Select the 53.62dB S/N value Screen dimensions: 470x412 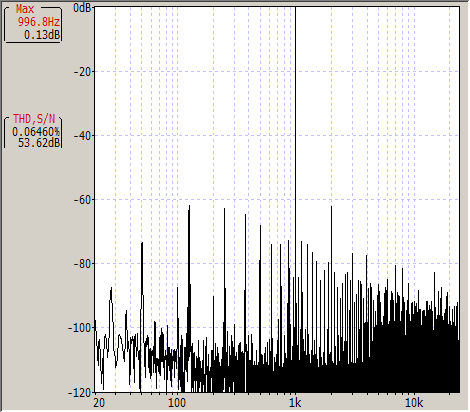(39, 143)
